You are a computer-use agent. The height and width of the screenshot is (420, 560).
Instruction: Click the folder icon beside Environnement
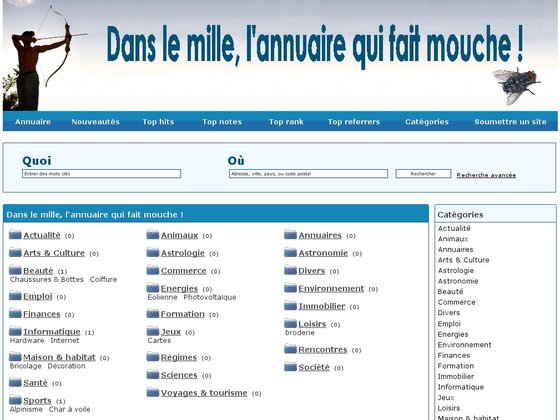click(x=290, y=288)
